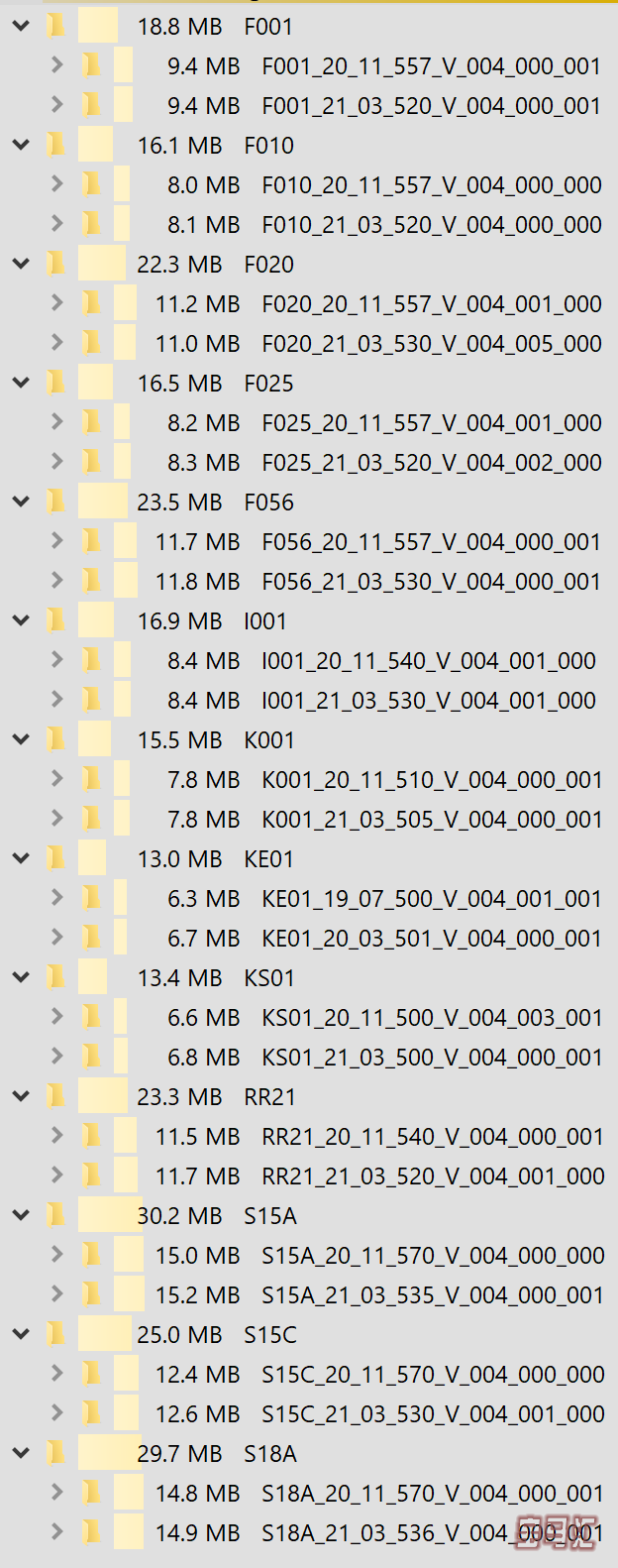Click the S15A folder icon
Screen dimensions: 618x1568
(56, 1216)
